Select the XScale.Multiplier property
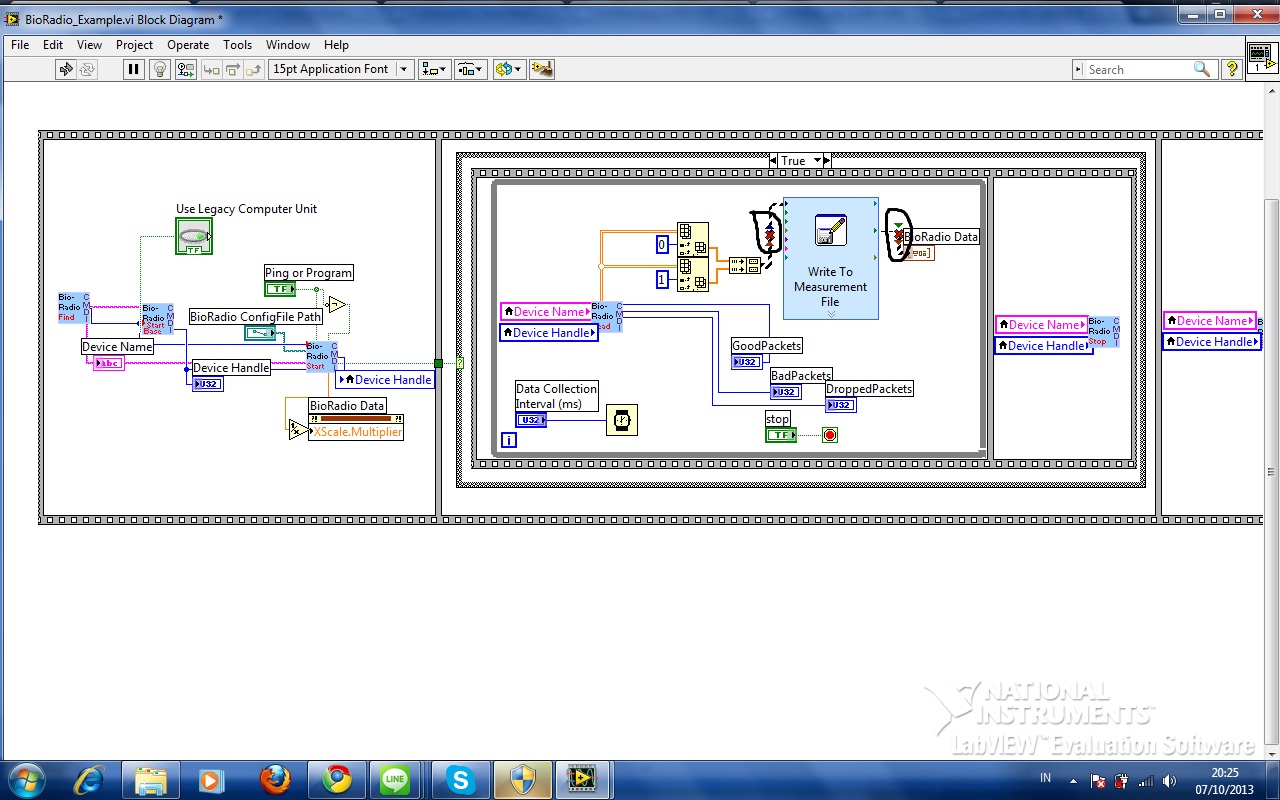 coord(356,432)
